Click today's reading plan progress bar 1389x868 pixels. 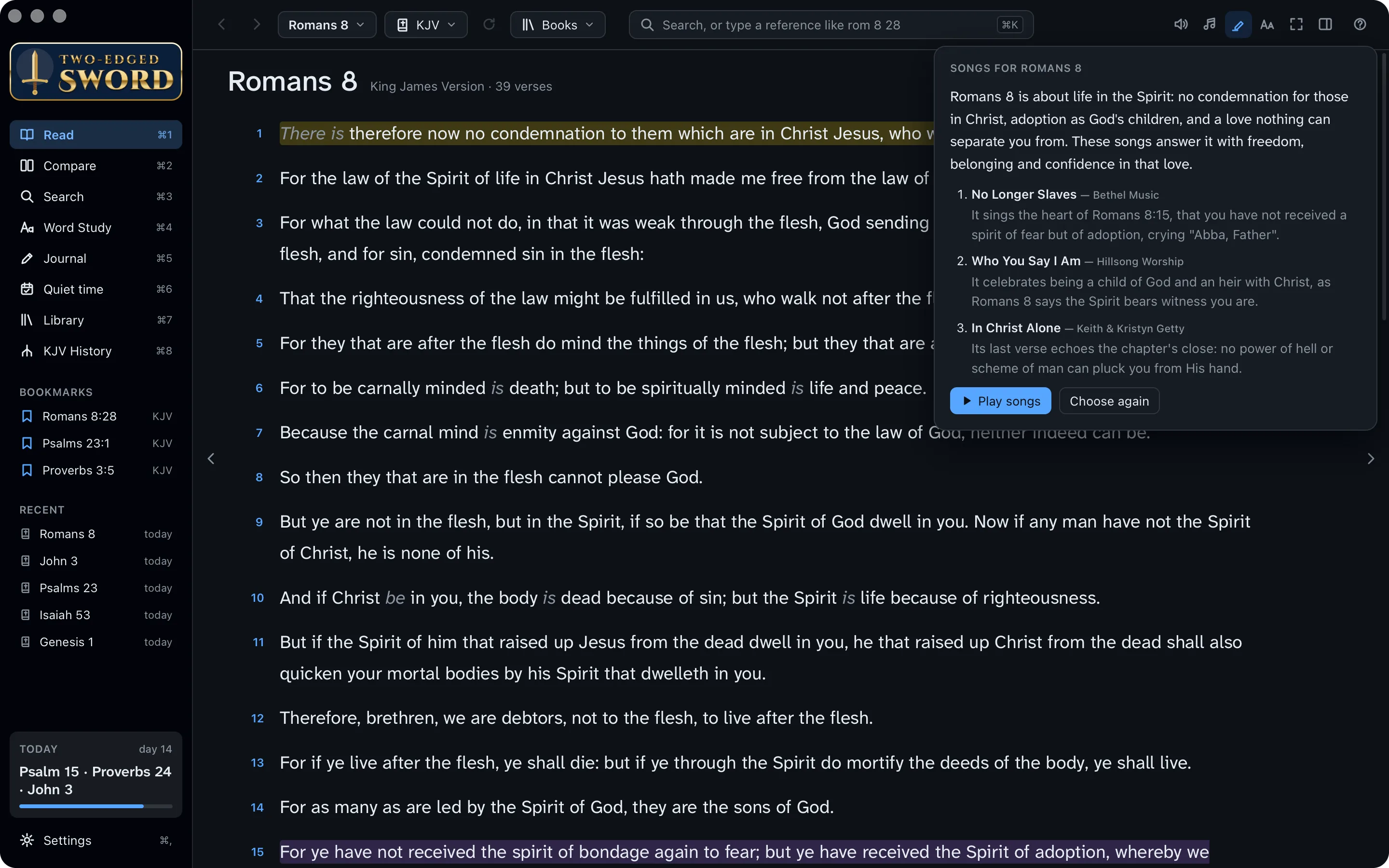96,806
